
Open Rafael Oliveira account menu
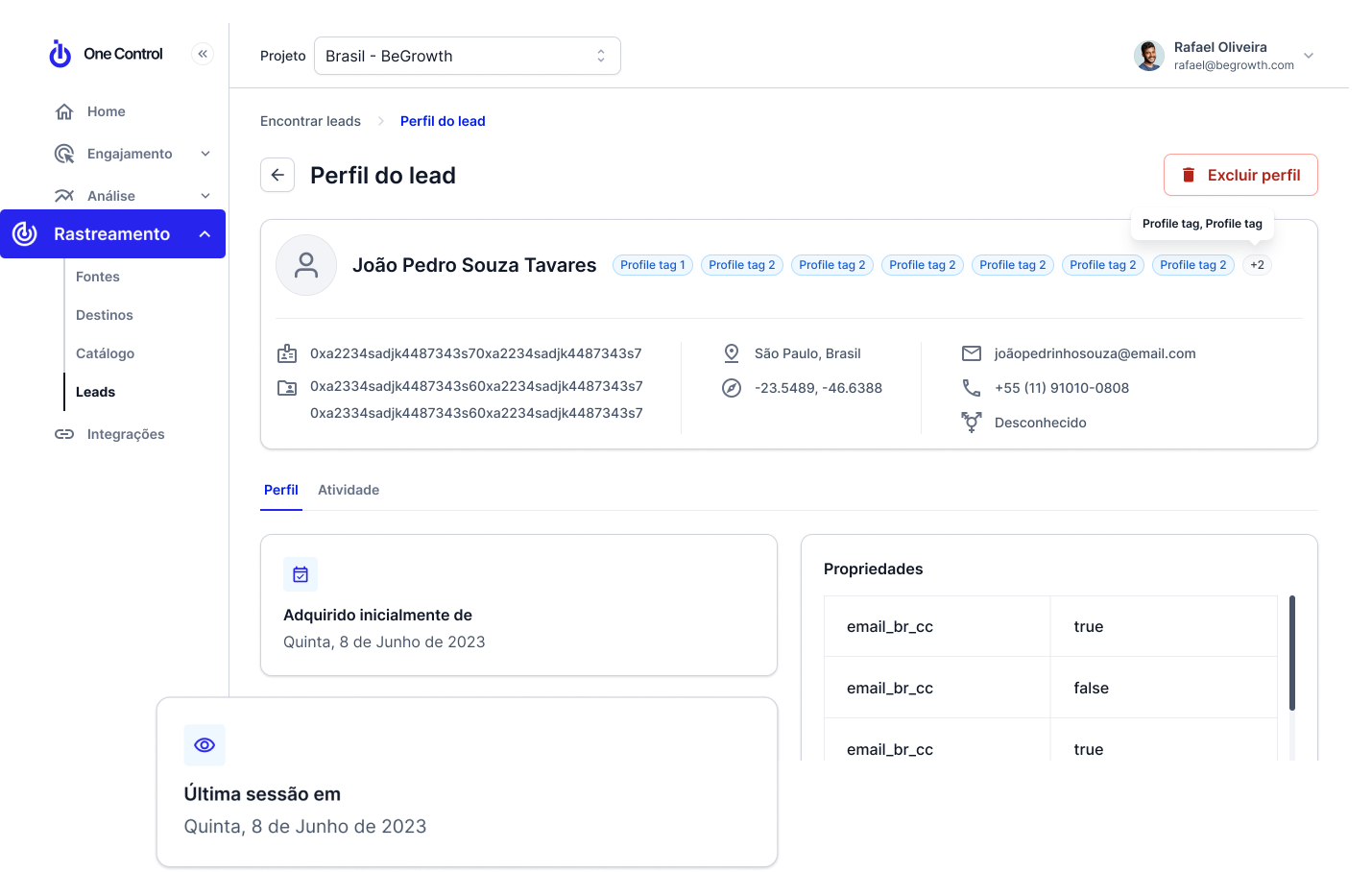[1308, 56]
